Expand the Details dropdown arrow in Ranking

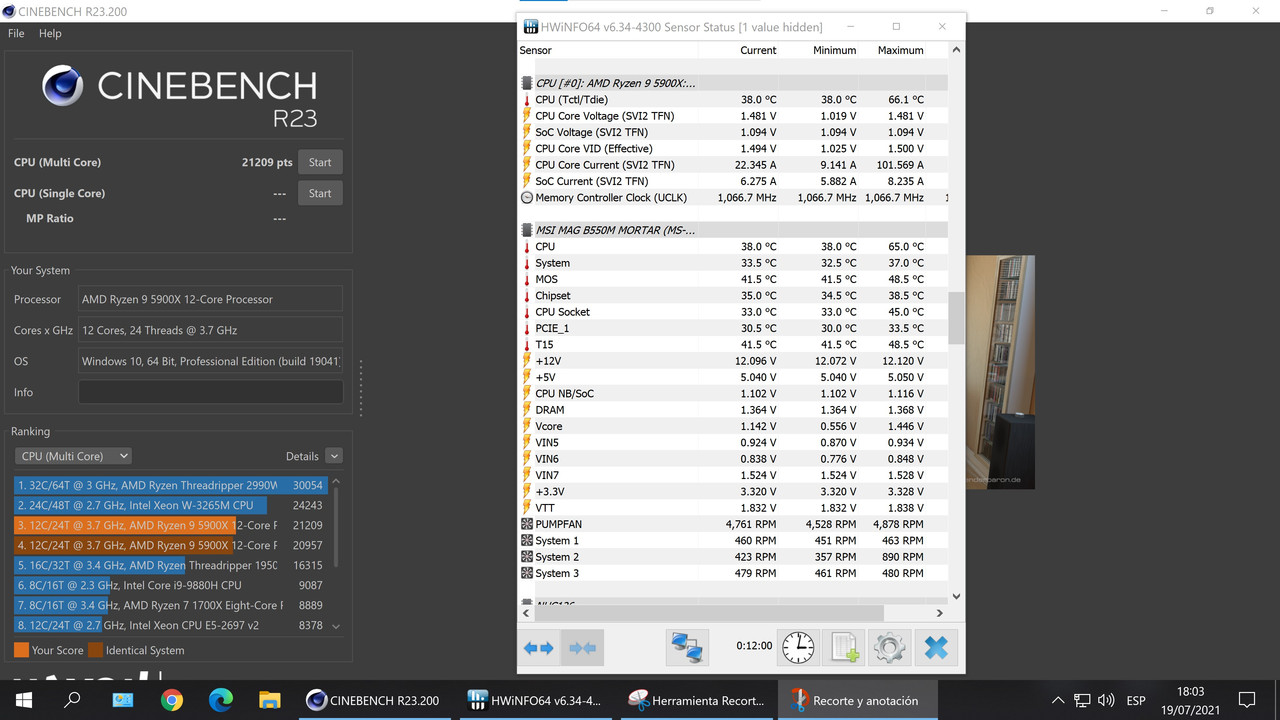(x=334, y=456)
